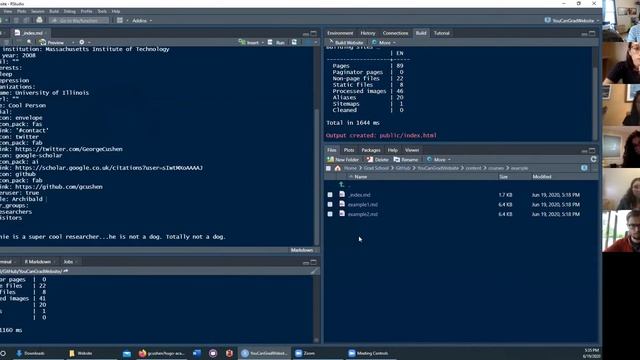Open the Build menu in menu bar
This screenshot has width=640, height=360.
(x=54, y=11)
